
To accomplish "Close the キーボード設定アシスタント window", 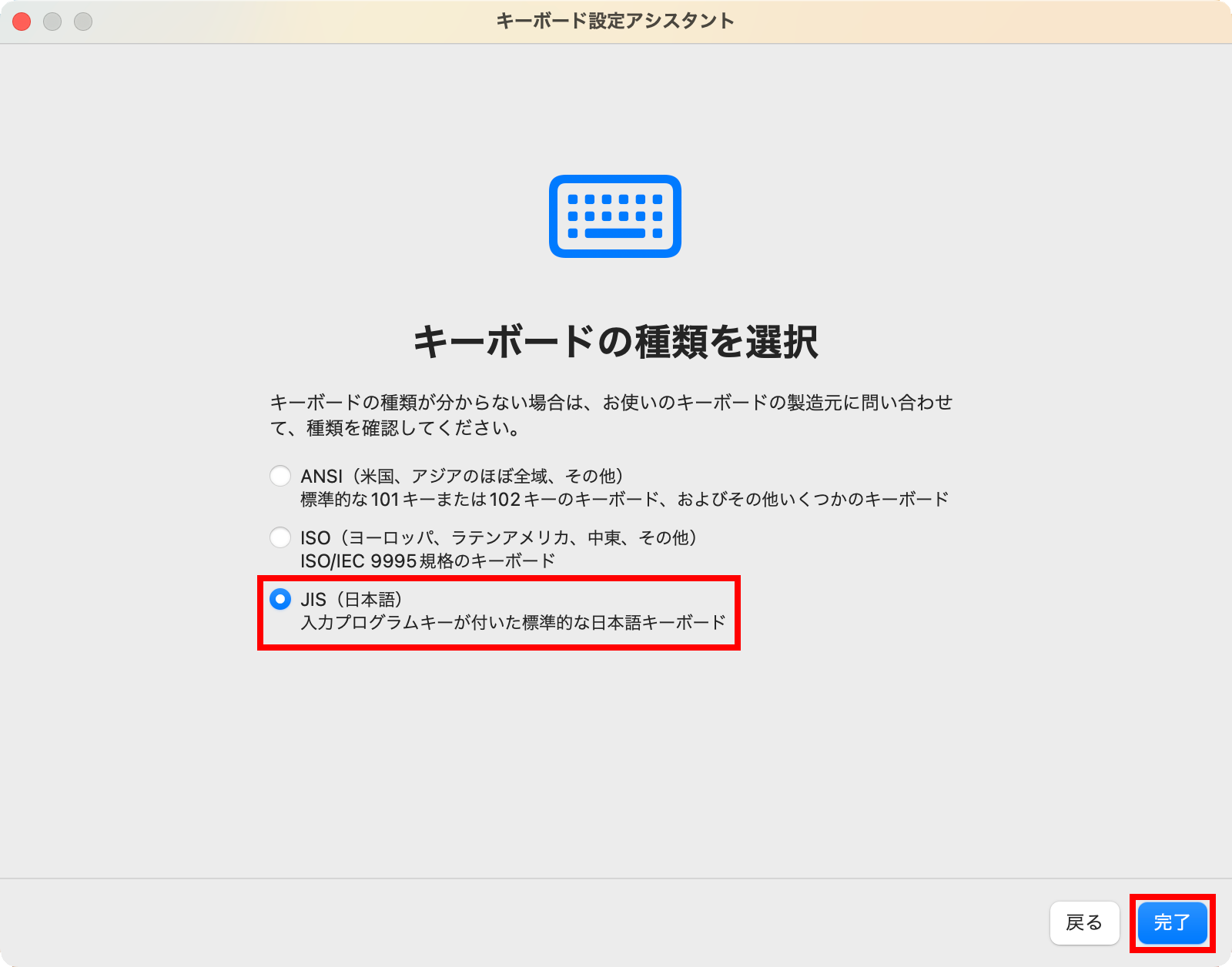I will [x=22, y=22].
